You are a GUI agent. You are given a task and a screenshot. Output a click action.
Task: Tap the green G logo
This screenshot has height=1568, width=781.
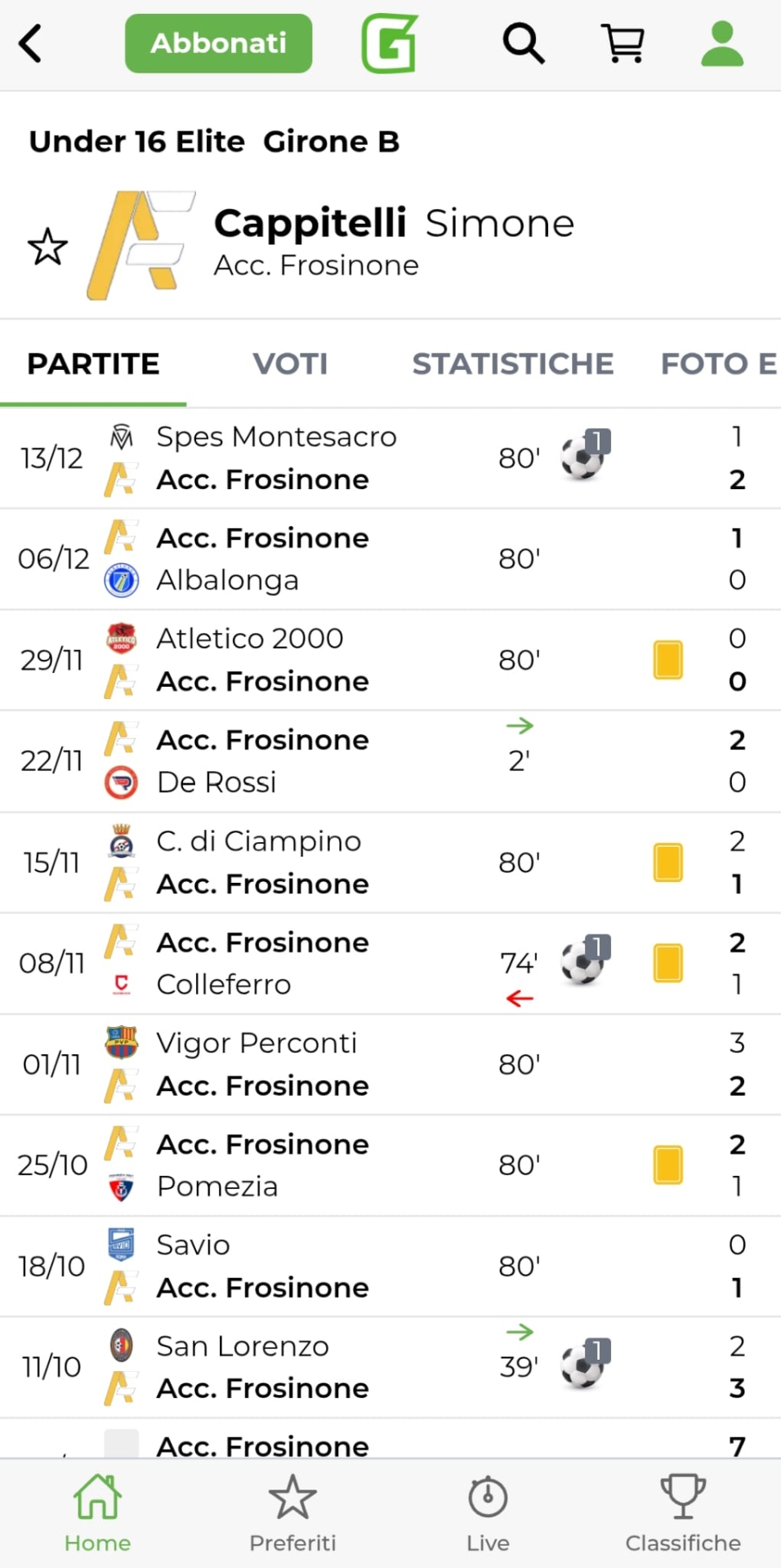pos(390,43)
